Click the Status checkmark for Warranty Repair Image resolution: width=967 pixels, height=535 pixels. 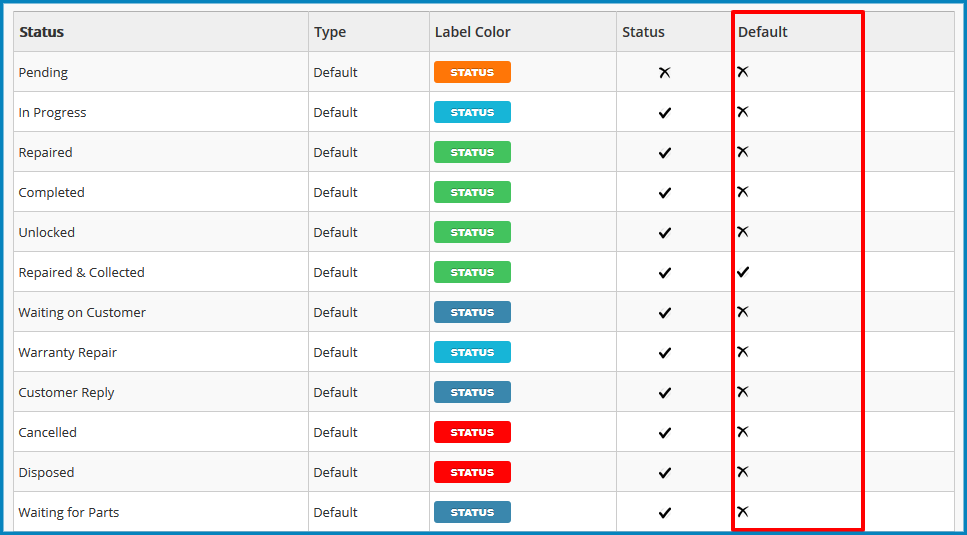click(x=664, y=353)
